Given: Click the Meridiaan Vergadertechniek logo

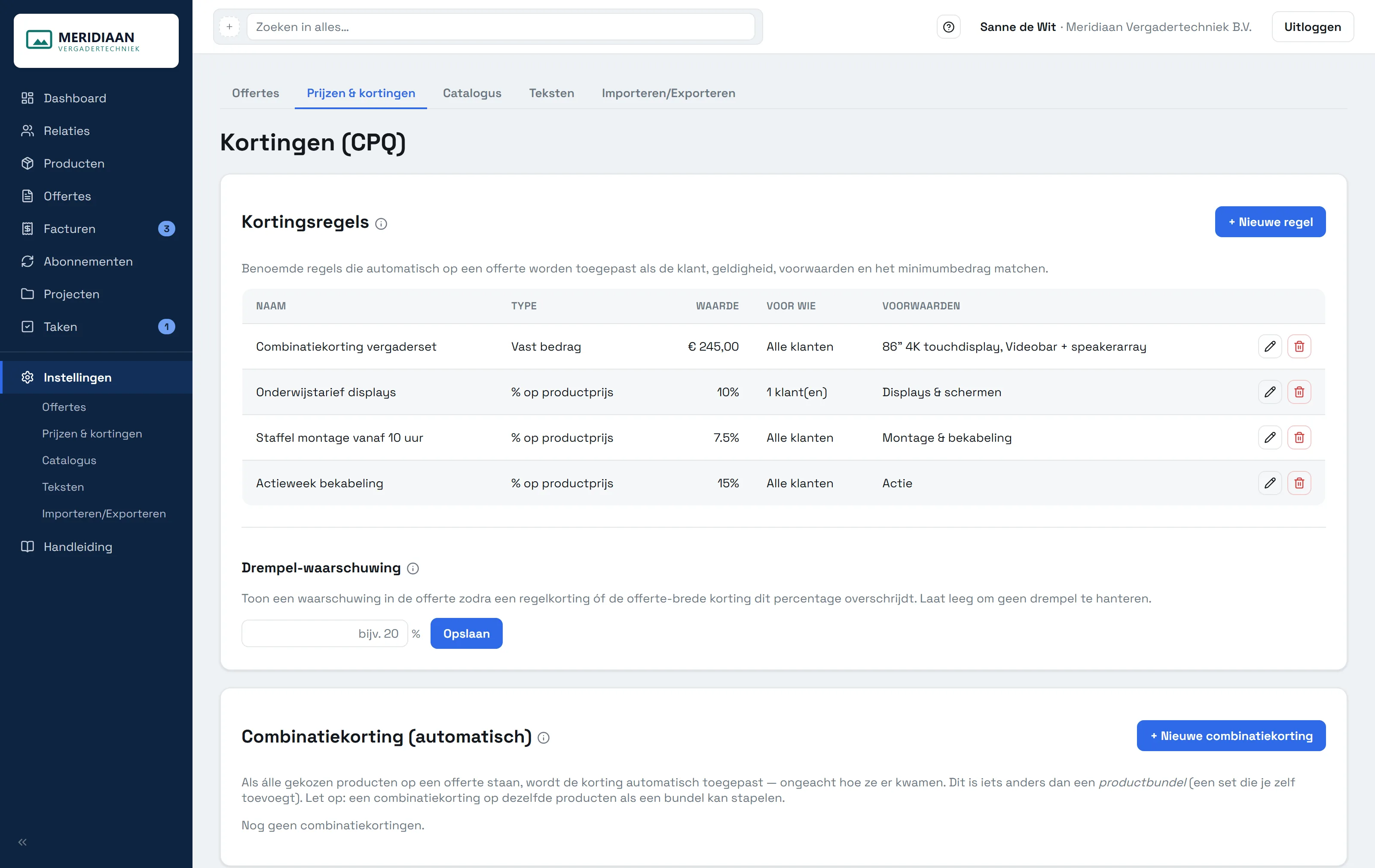Looking at the screenshot, I should (x=96, y=40).
